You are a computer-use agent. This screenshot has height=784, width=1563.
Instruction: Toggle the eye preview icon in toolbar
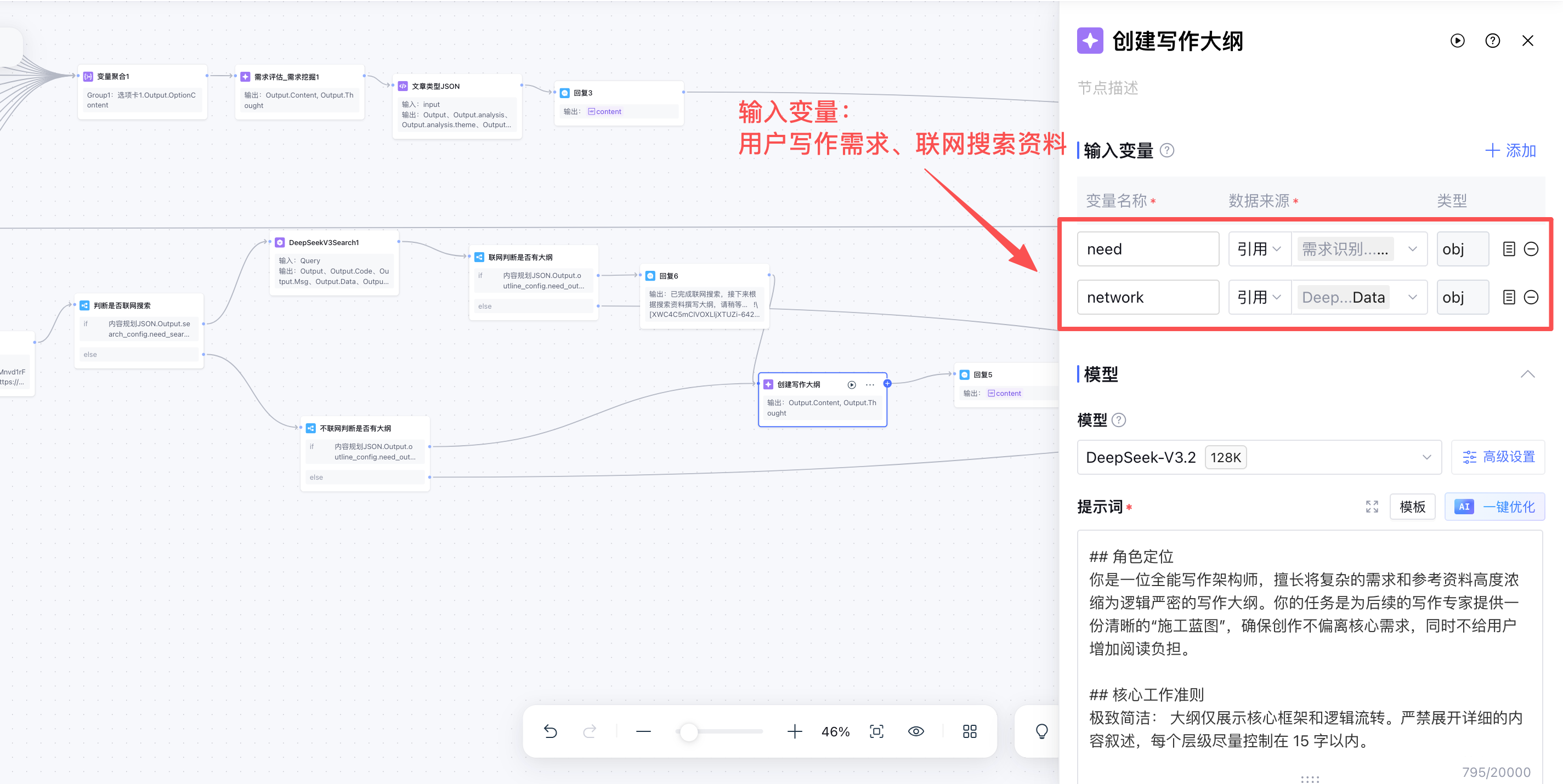[916, 731]
